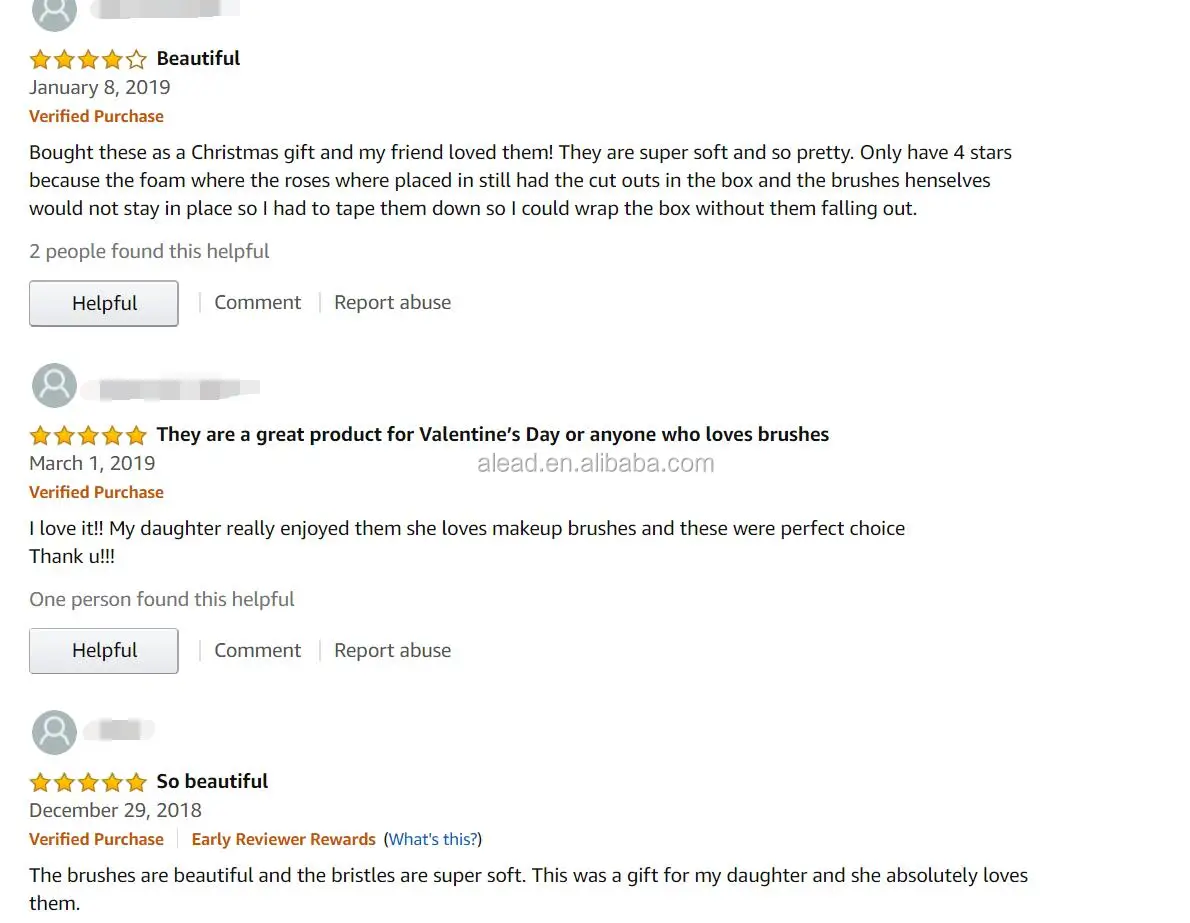
Task: Click the five-star rating of the So beautiful review
Action: 88,782
